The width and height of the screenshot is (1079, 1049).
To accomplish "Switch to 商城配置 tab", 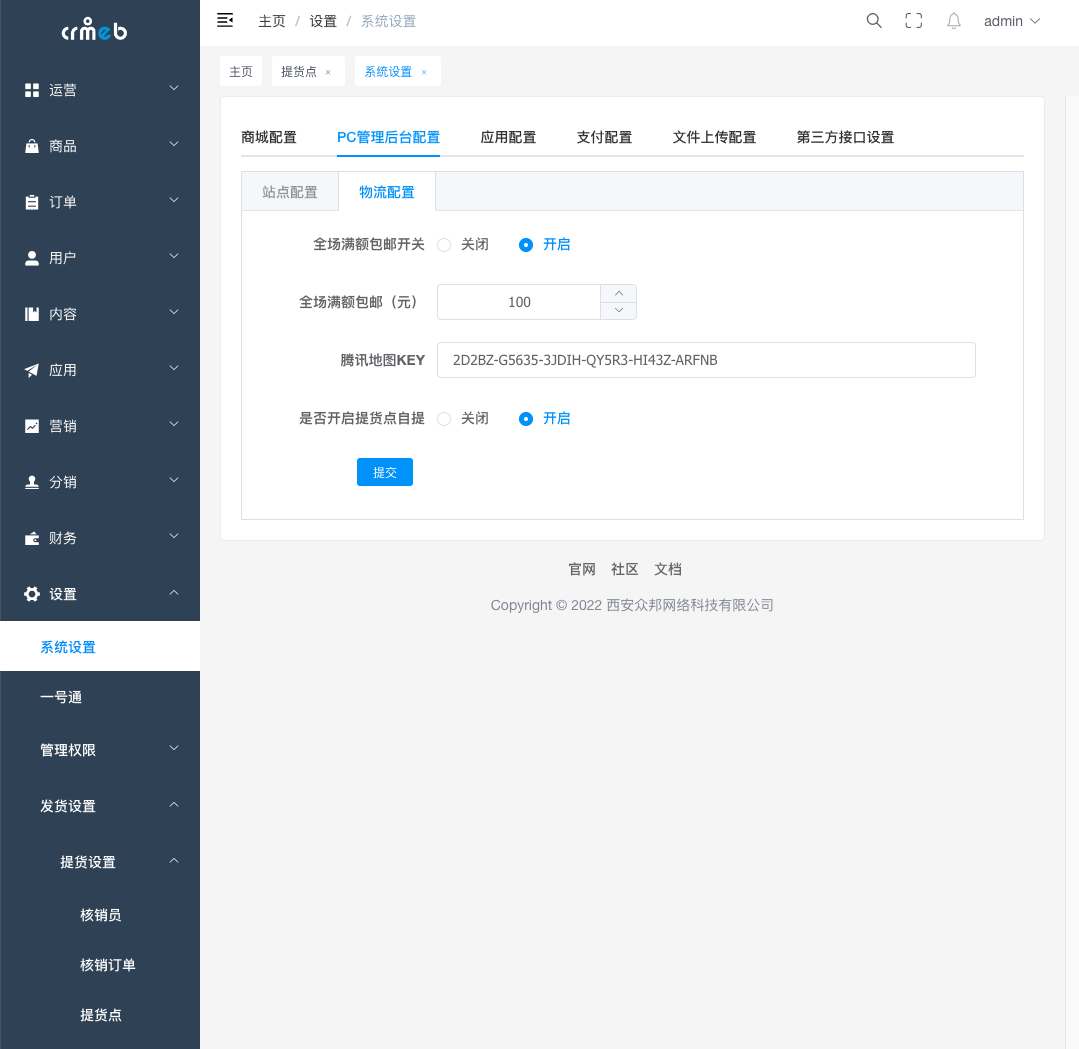I will click(x=268, y=137).
